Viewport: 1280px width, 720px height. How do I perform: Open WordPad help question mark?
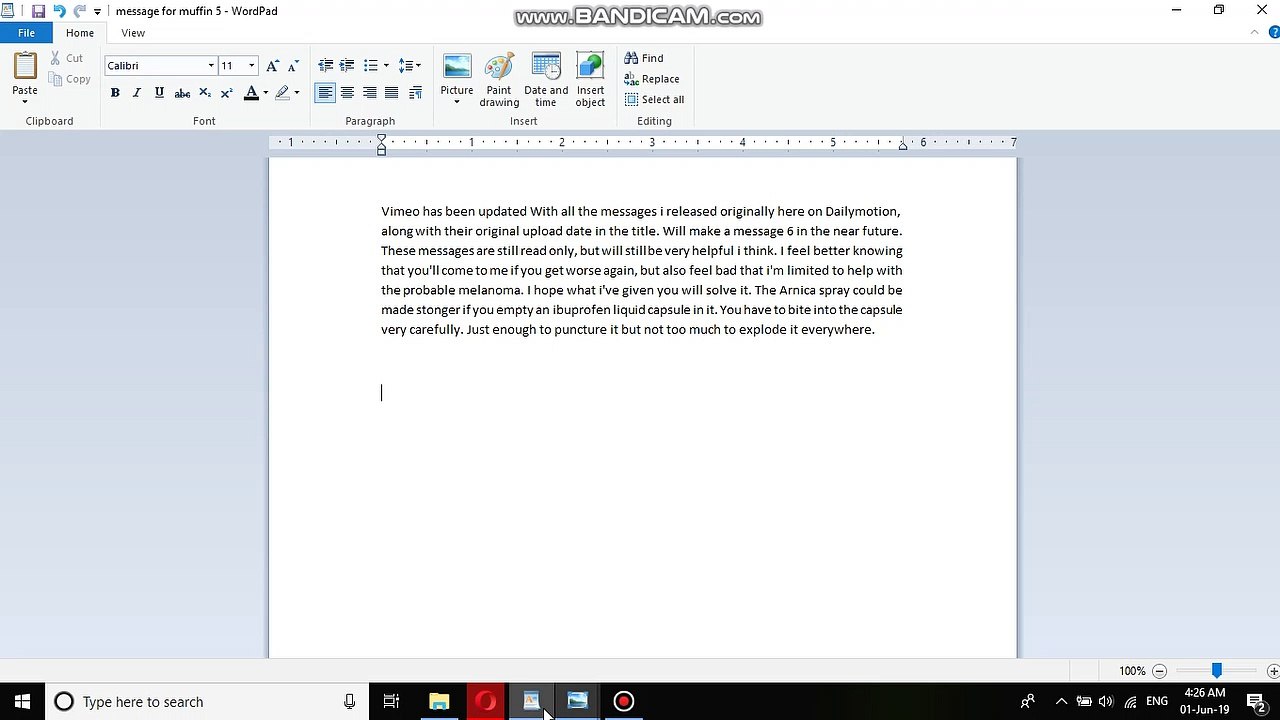click(x=1272, y=33)
